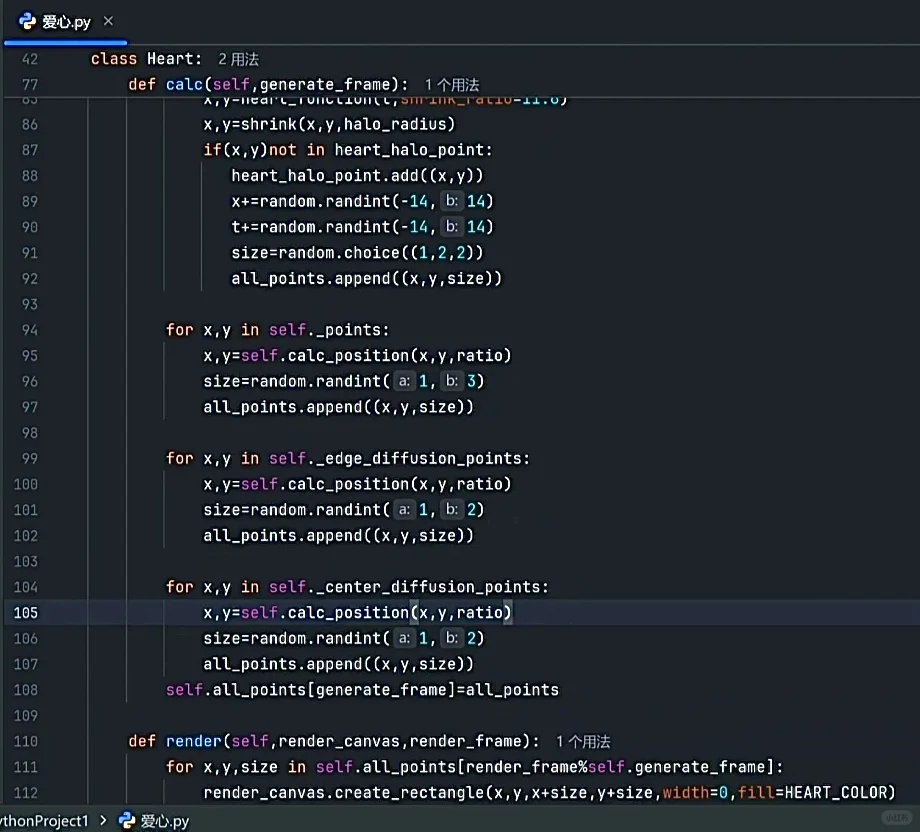Click 'all_points.append((x,y,size))' on line 92
Image resolution: width=920 pixels, height=832 pixels.
pyautogui.click(x=367, y=278)
